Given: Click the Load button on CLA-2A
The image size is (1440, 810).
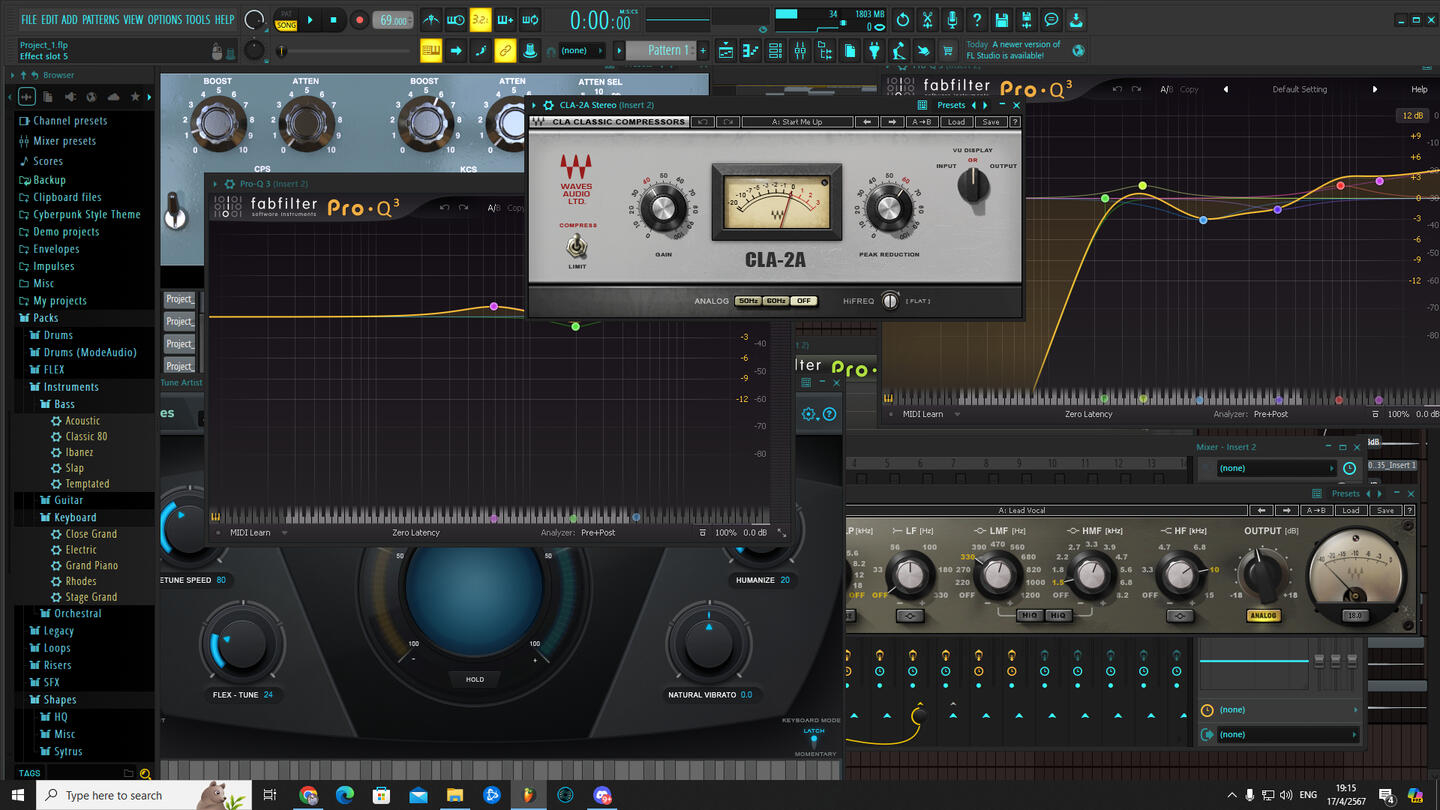Looking at the screenshot, I should tap(956, 122).
